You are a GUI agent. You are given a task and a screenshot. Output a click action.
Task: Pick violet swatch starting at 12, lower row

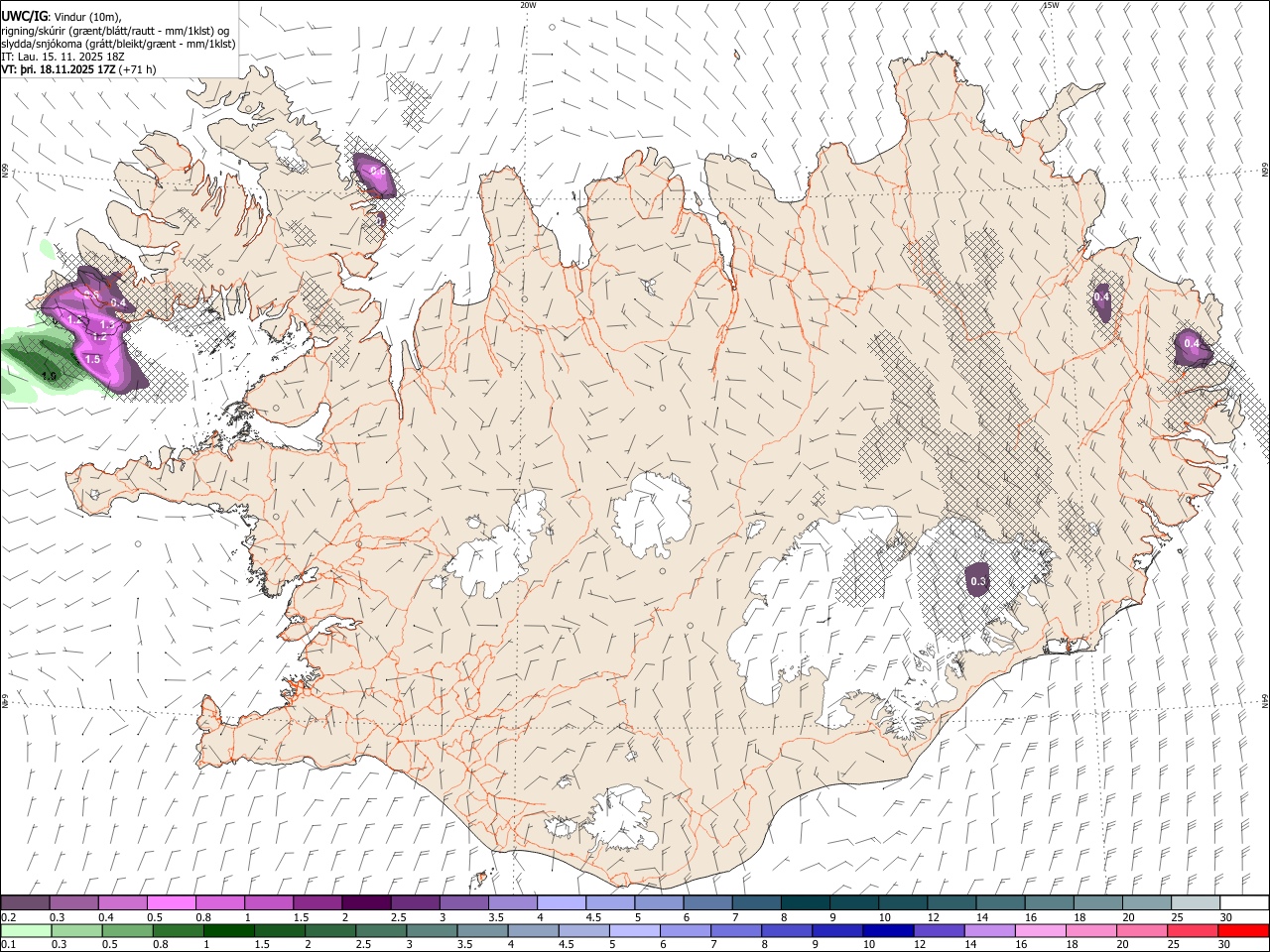tap(939, 930)
